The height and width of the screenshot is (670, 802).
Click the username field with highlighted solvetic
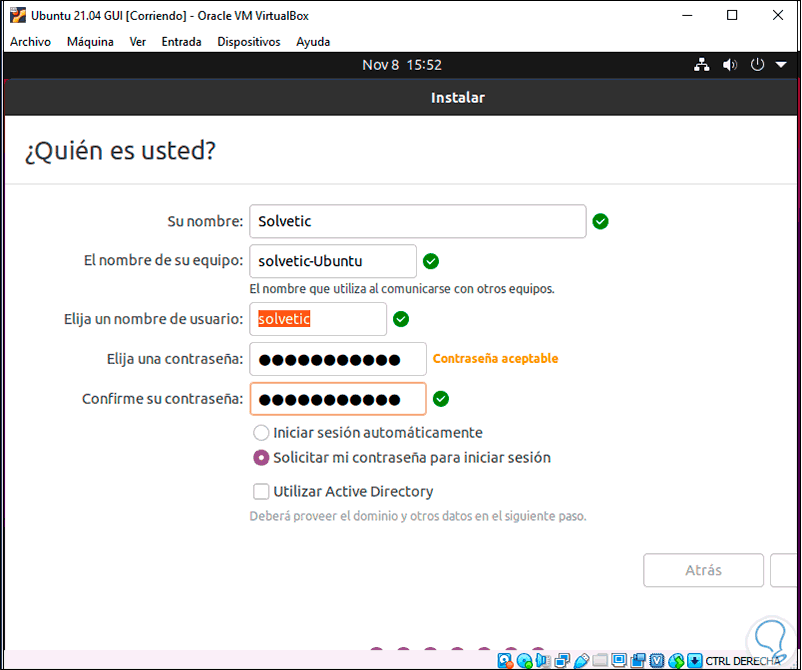point(318,319)
